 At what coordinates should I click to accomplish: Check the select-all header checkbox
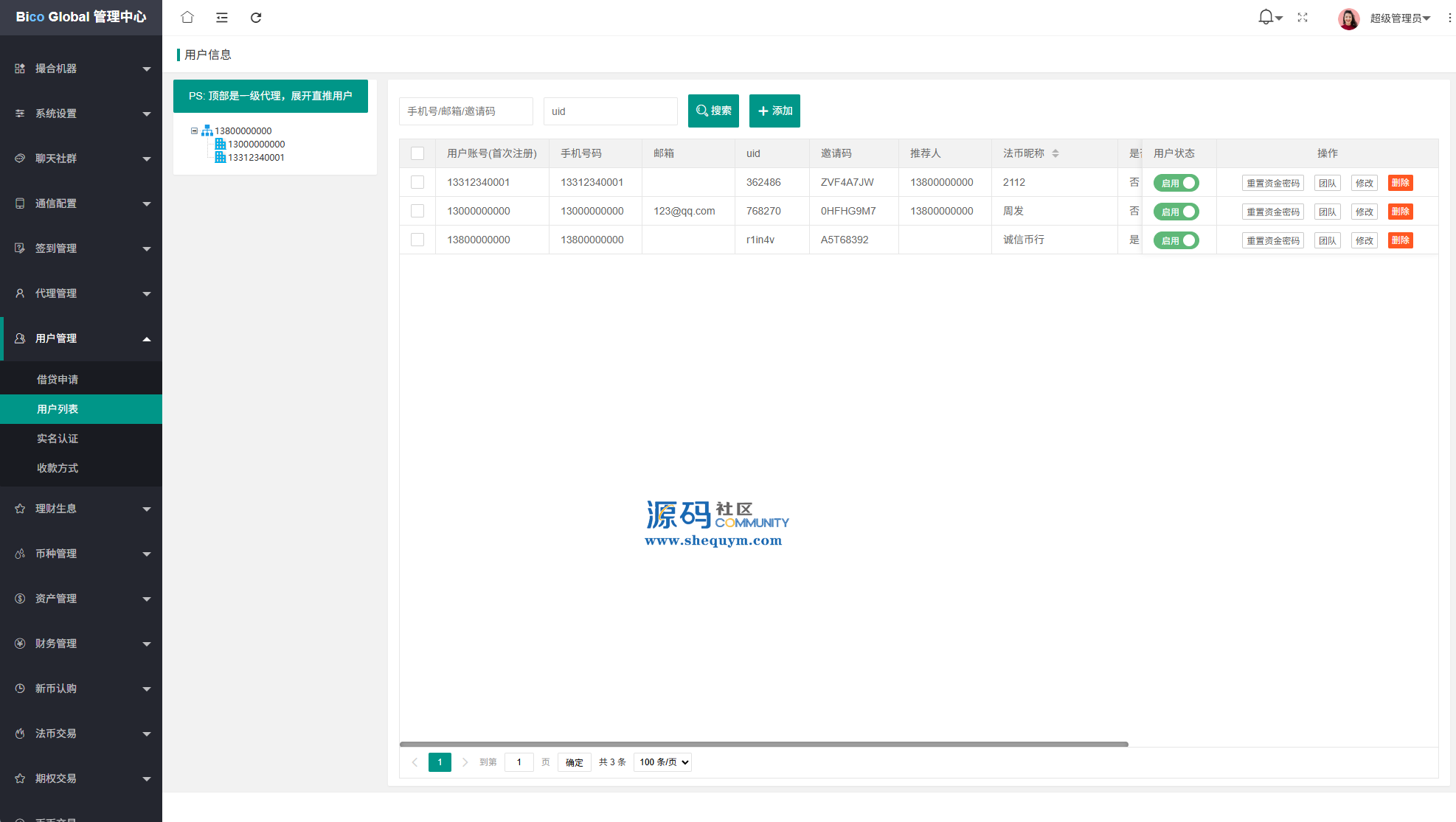417,153
